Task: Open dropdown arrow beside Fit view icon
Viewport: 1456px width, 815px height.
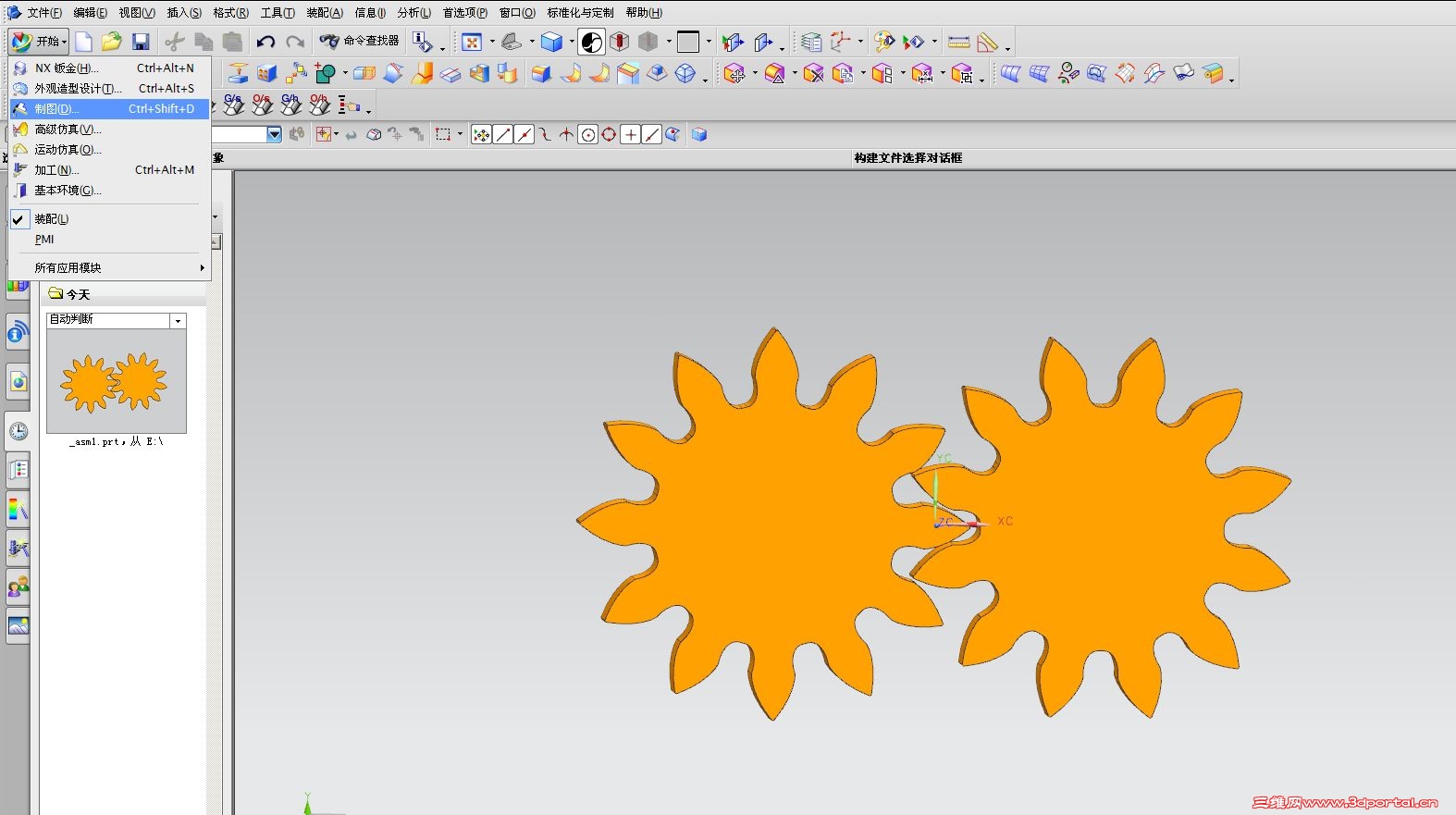Action: click(491, 42)
